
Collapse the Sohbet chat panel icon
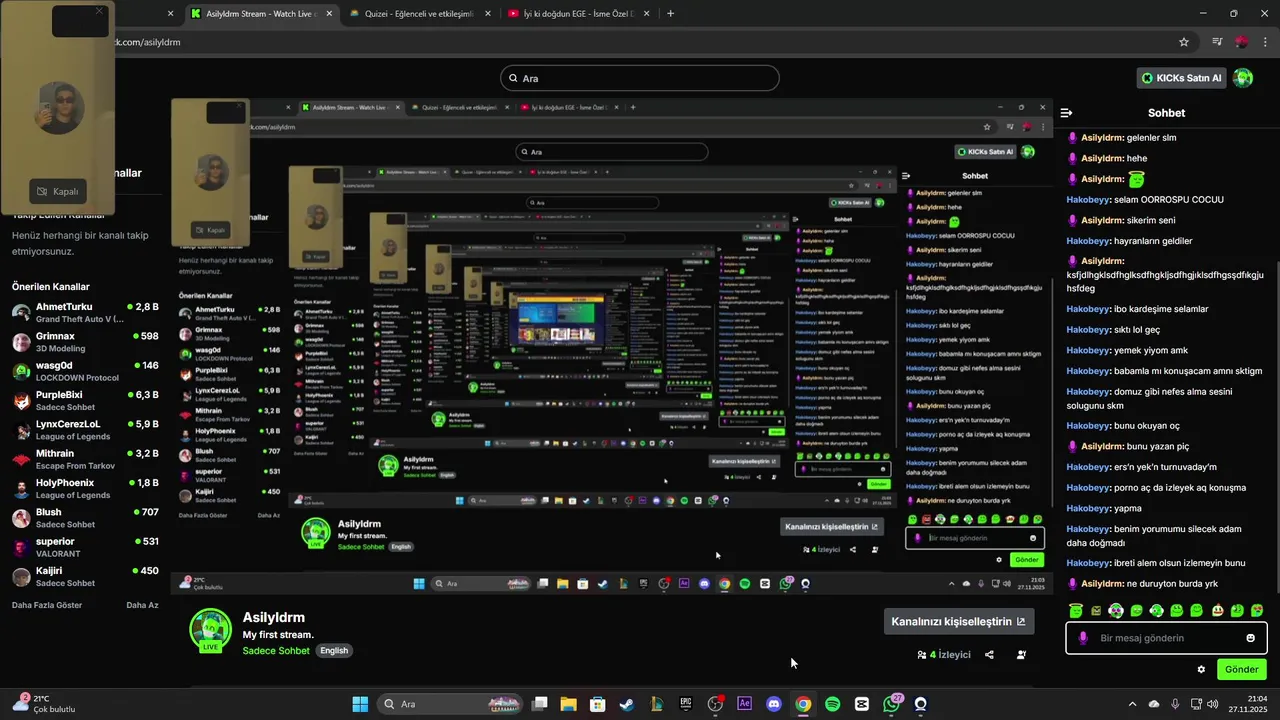coord(1067,113)
